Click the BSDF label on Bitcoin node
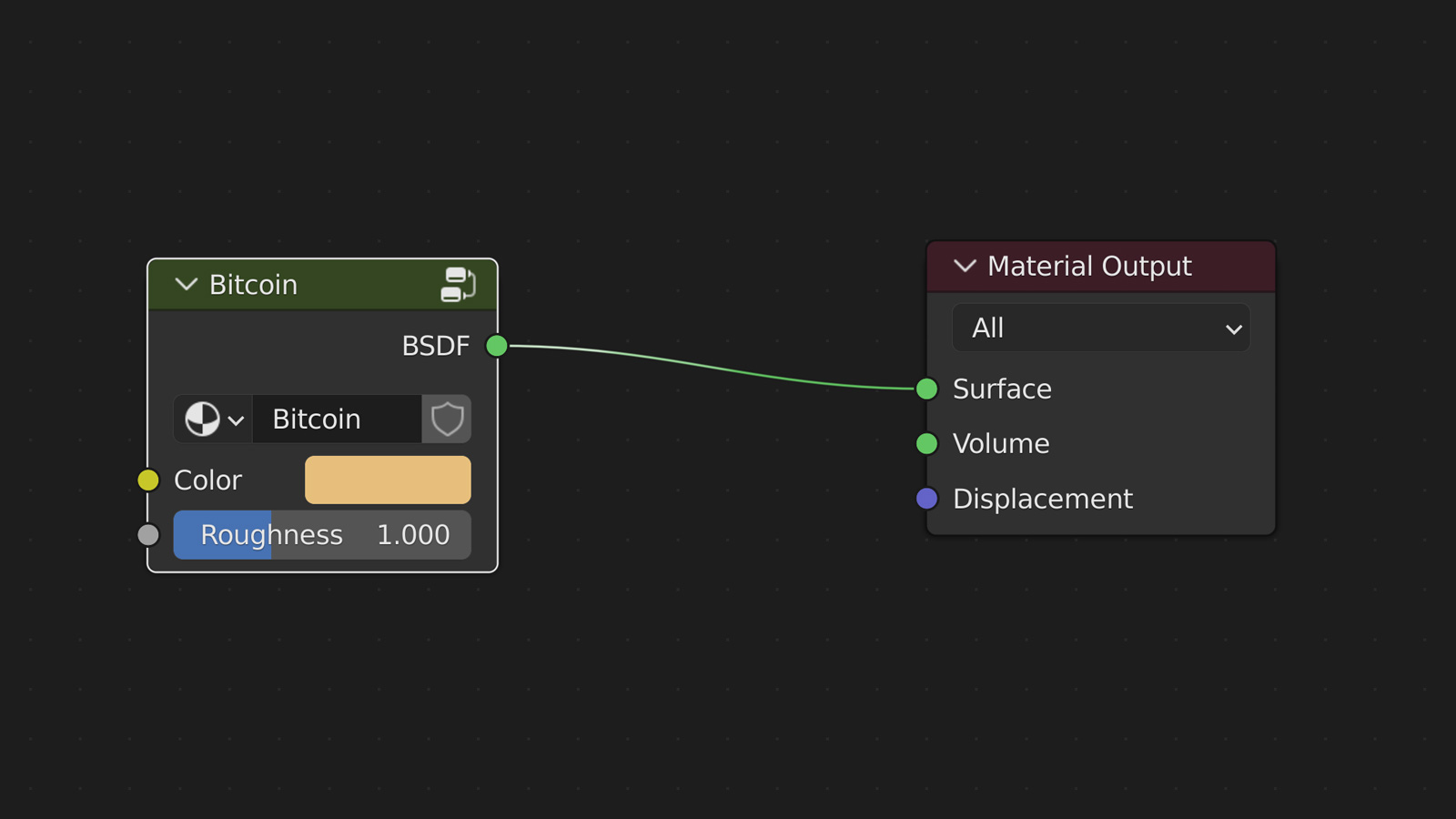Viewport: 1456px width, 819px height. [x=435, y=346]
